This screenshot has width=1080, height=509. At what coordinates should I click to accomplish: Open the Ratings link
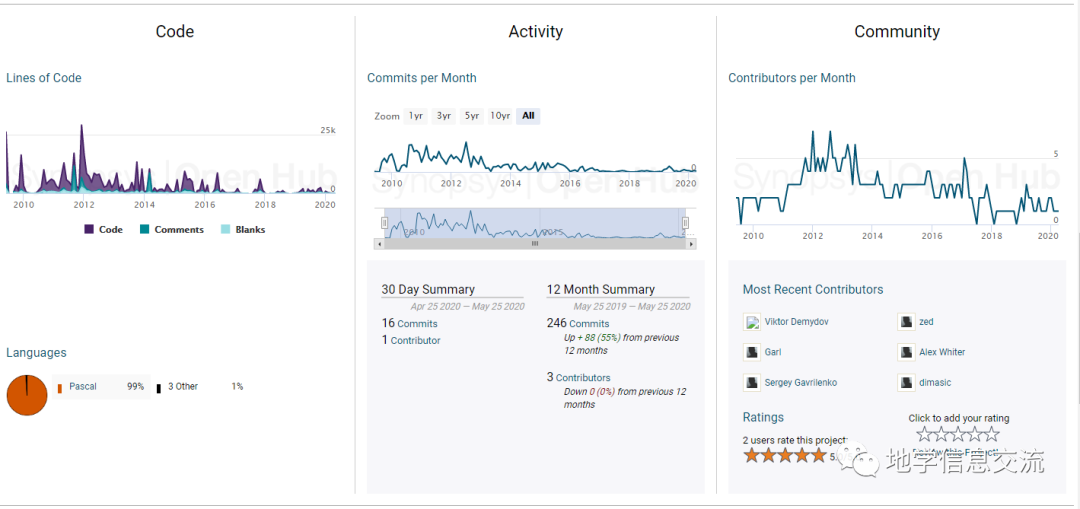click(763, 417)
